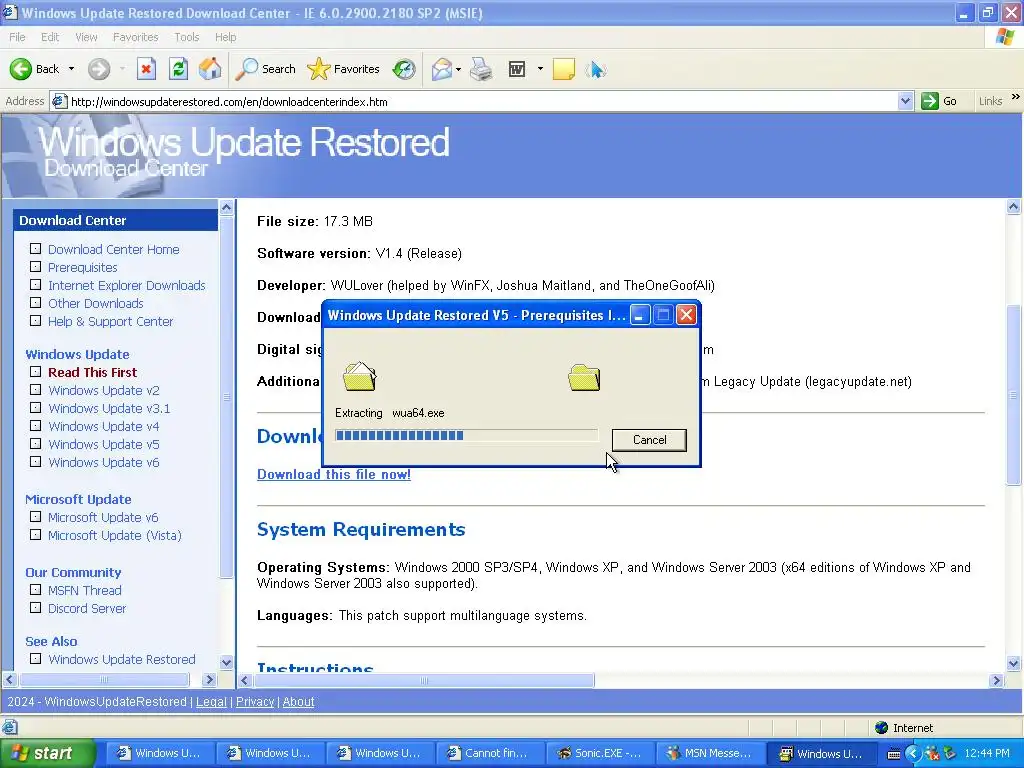Image resolution: width=1024 pixels, height=768 pixels.
Task: Open Internet Explorer Downloads sidebar link
Action: 127,285
